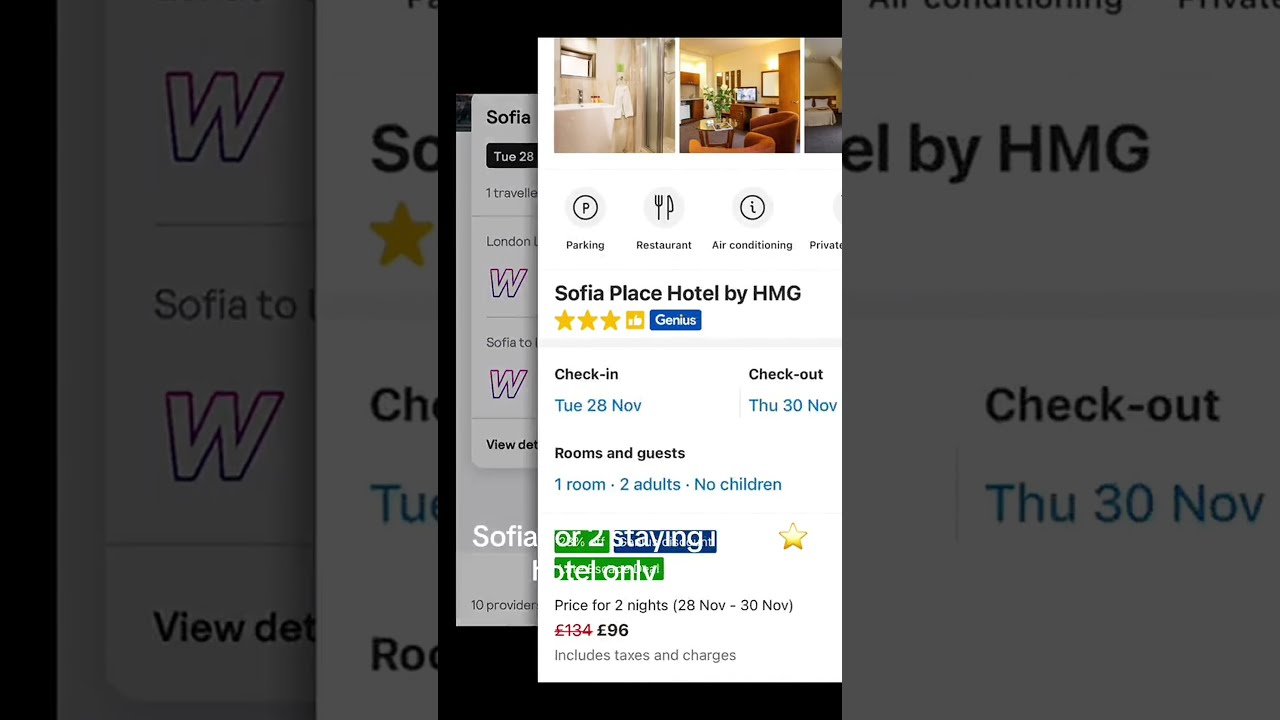
Task: Click the Sofia Place Hotel by HMG title
Action: (x=678, y=293)
